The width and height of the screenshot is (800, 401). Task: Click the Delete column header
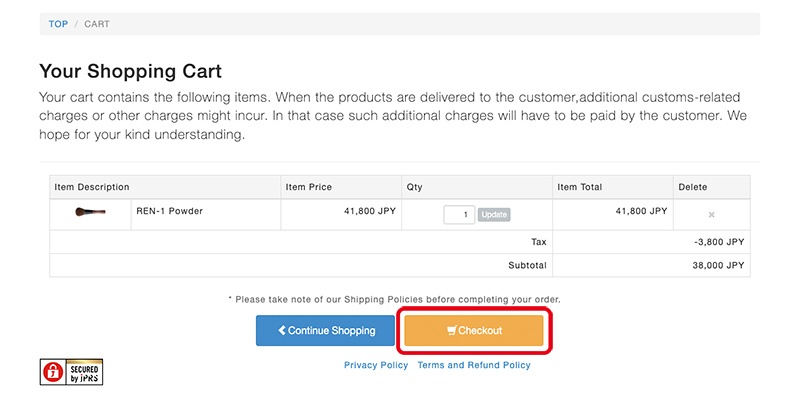(x=692, y=187)
